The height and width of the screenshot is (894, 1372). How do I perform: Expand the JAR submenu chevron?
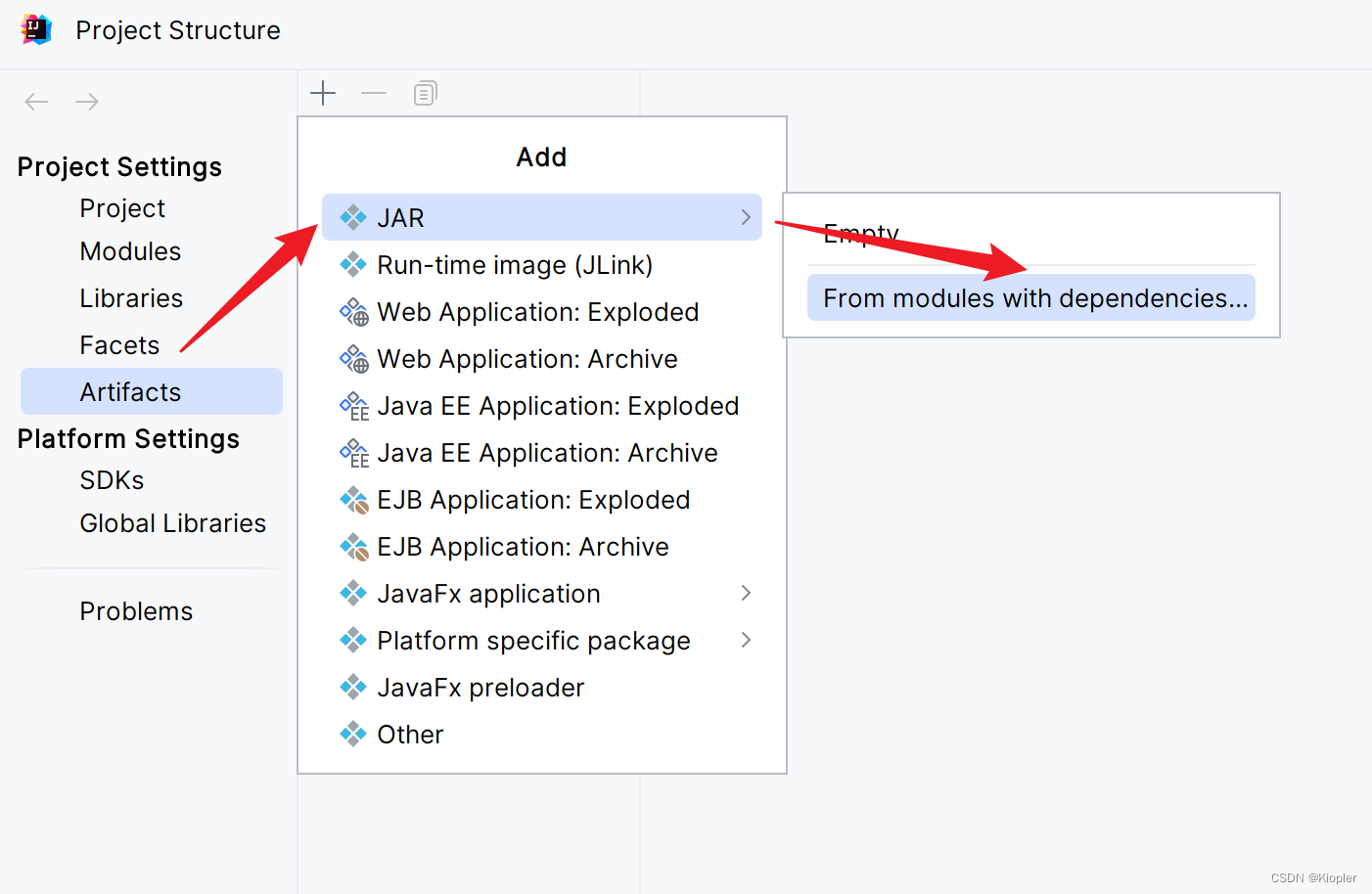(746, 217)
